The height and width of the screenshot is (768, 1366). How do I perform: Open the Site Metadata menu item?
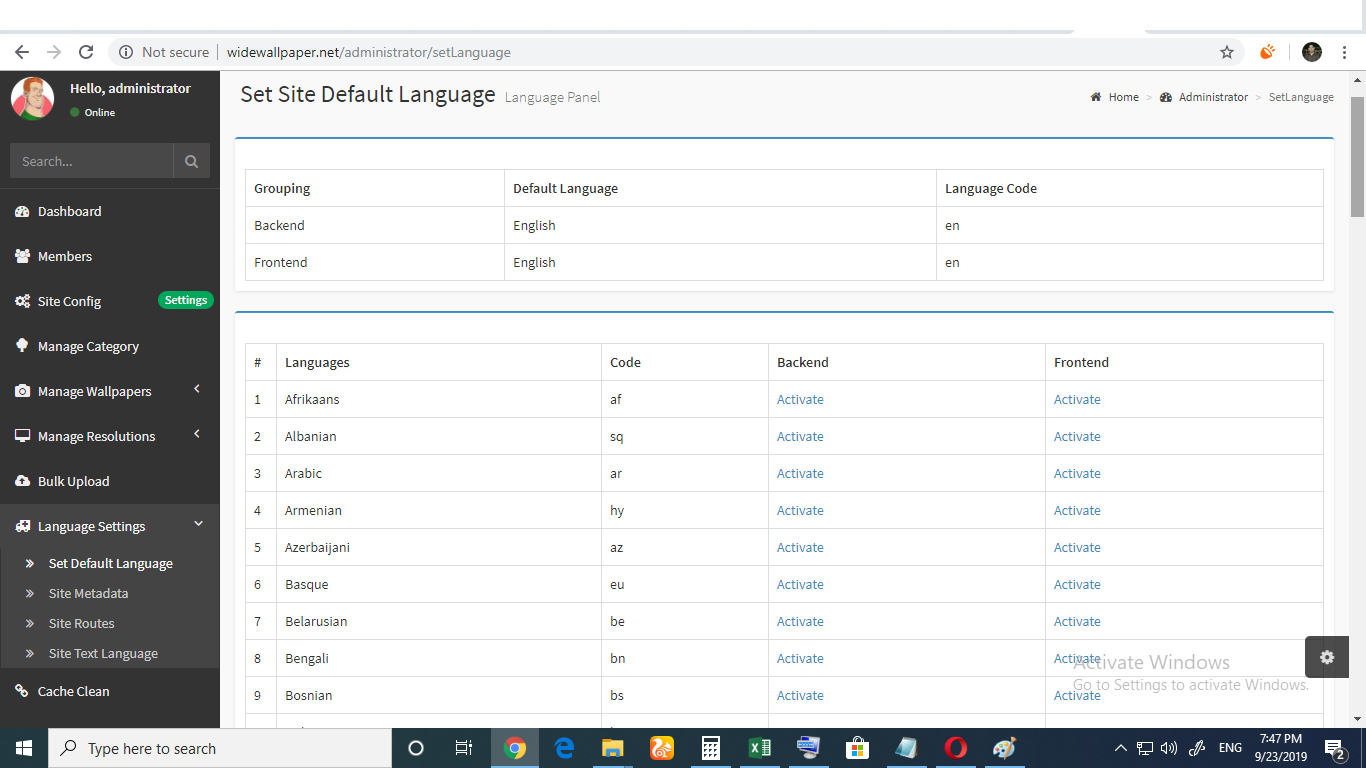(x=88, y=594)
